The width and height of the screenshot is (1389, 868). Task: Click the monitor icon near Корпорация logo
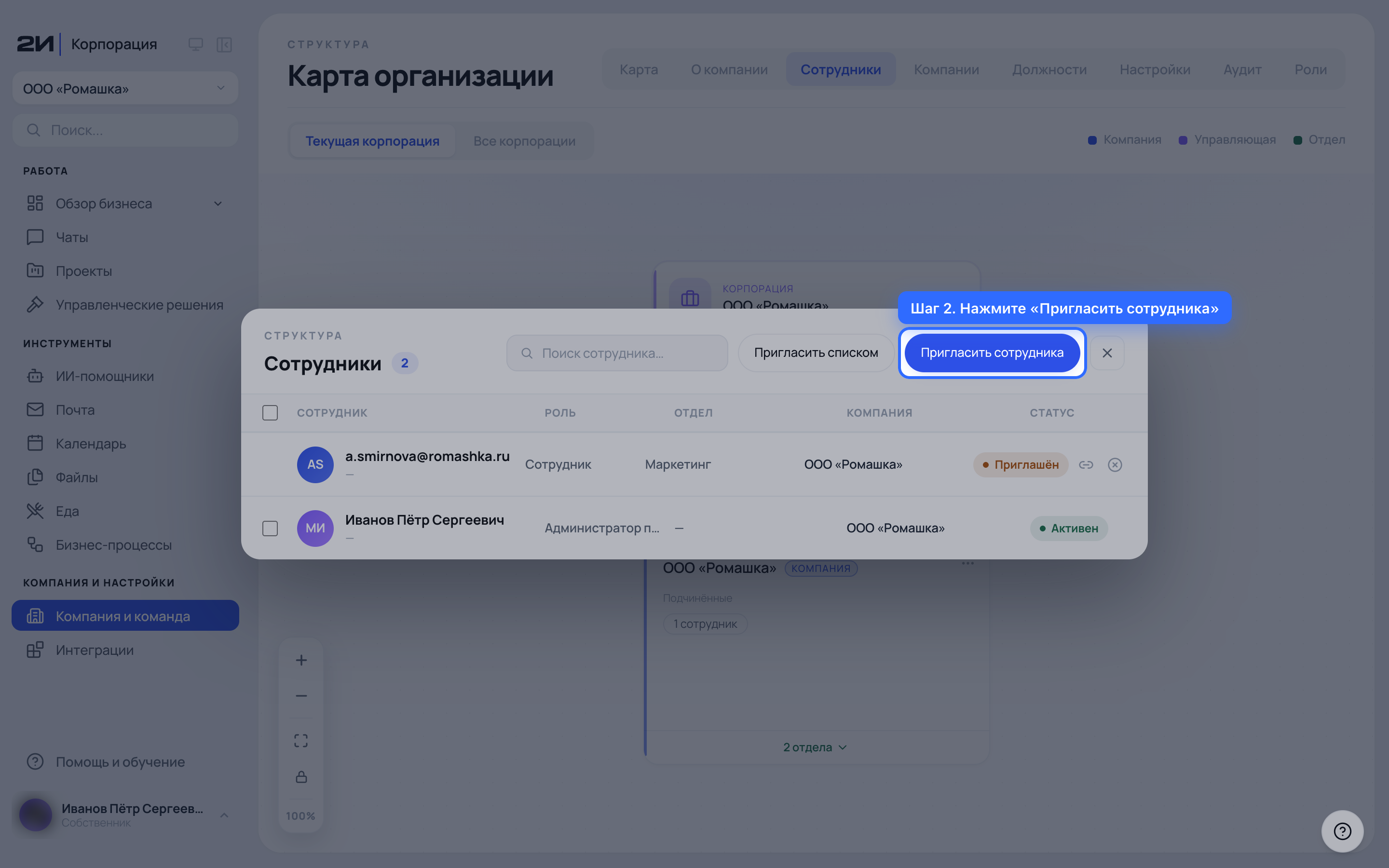coord(195,44)
